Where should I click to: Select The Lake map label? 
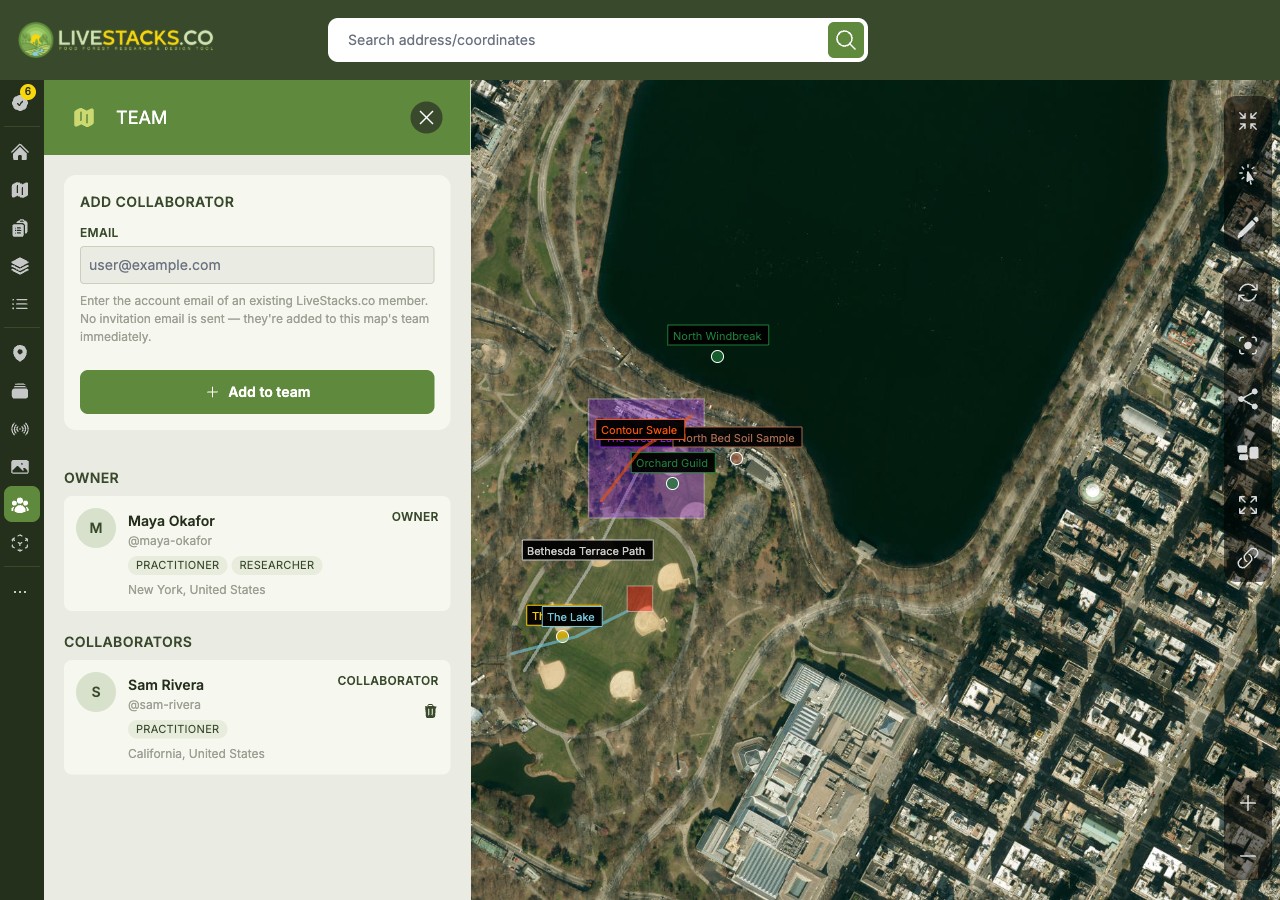pyautogui.click(x=571, y=617)
